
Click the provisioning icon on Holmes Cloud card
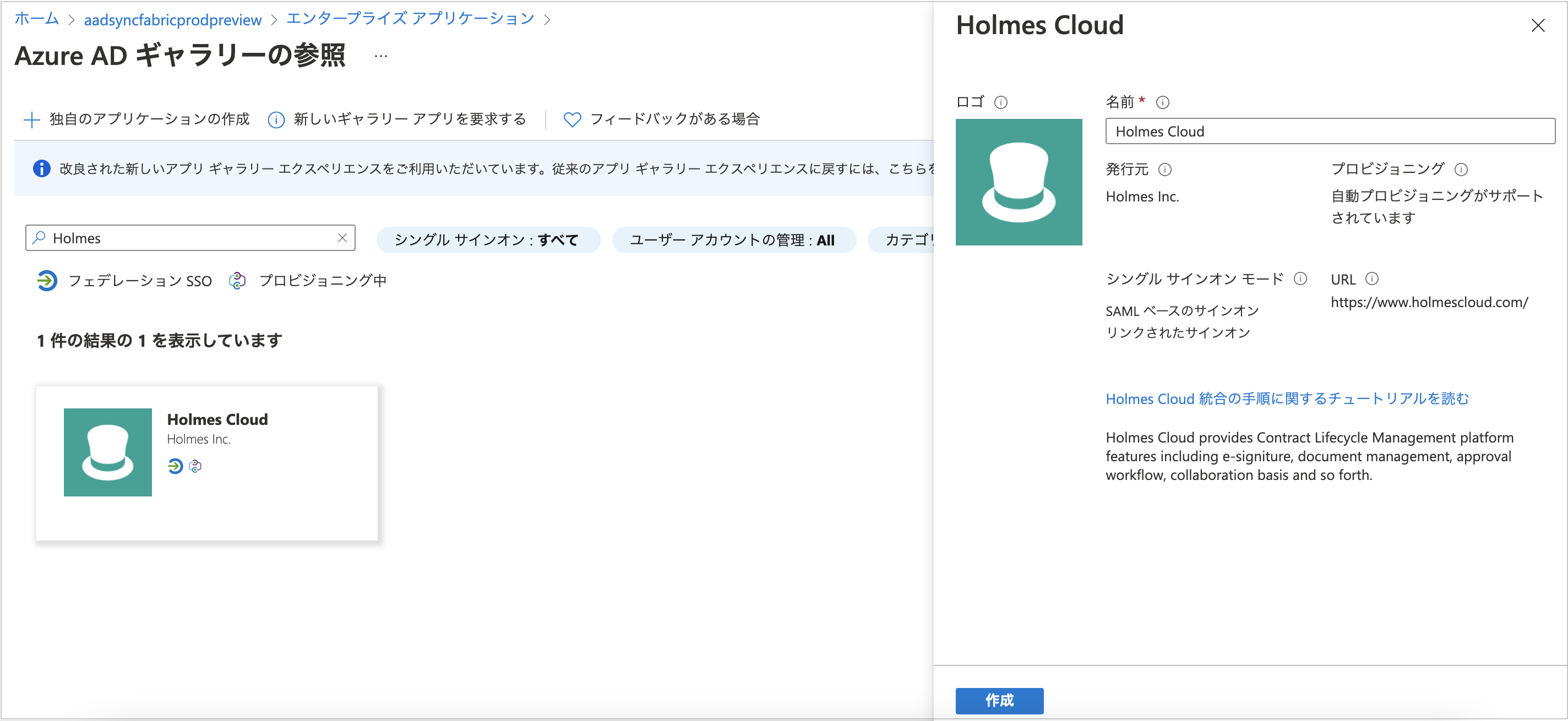pos(195,466)
